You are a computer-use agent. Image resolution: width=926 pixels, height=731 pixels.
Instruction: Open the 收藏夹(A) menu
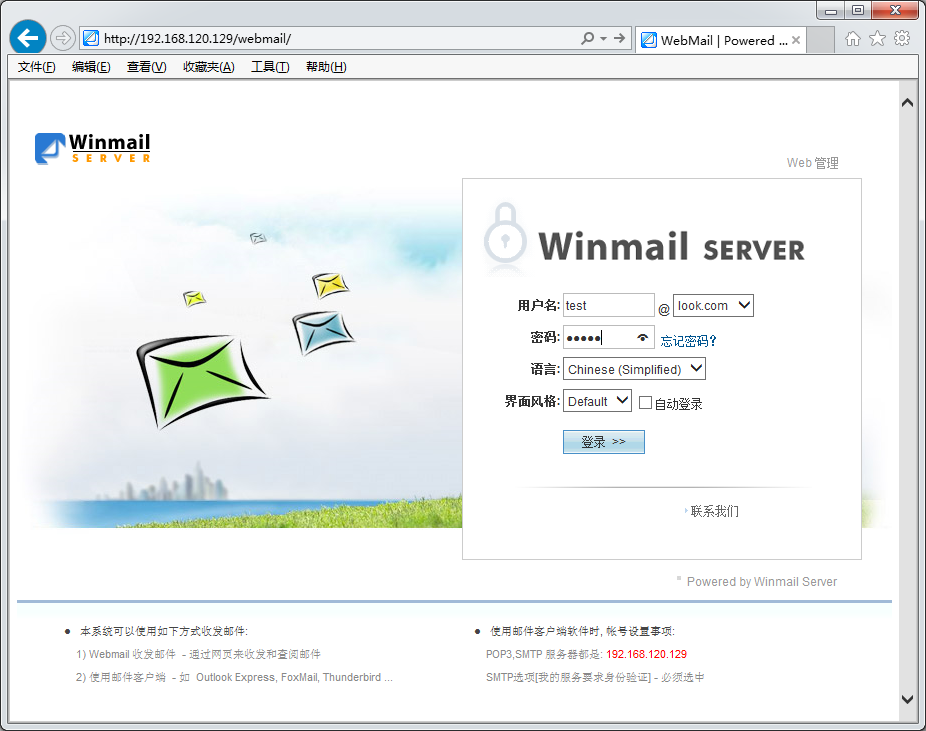coord(208,67)
